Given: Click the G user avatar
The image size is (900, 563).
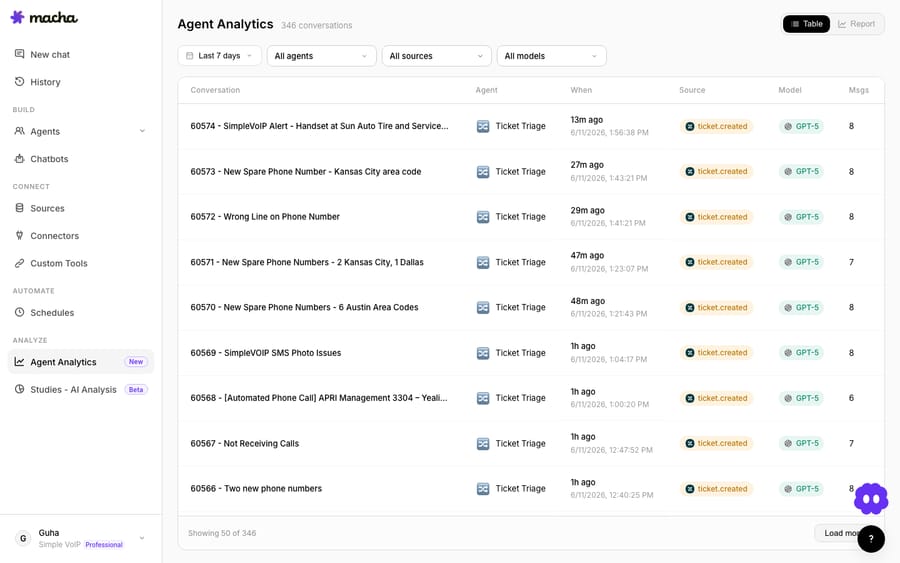Looking at the screenshot, I should 23,538.
